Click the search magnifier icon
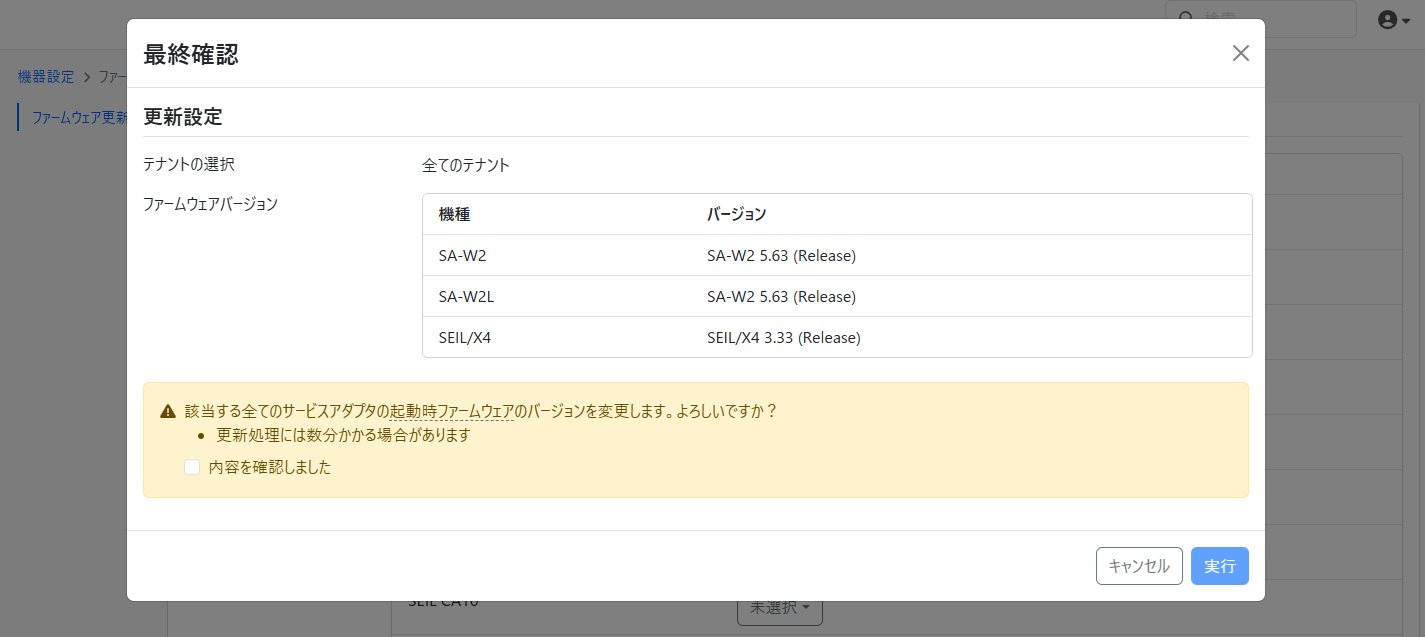The width and height of the screenshot is (1425, 637). click(x=1186, y=19)
